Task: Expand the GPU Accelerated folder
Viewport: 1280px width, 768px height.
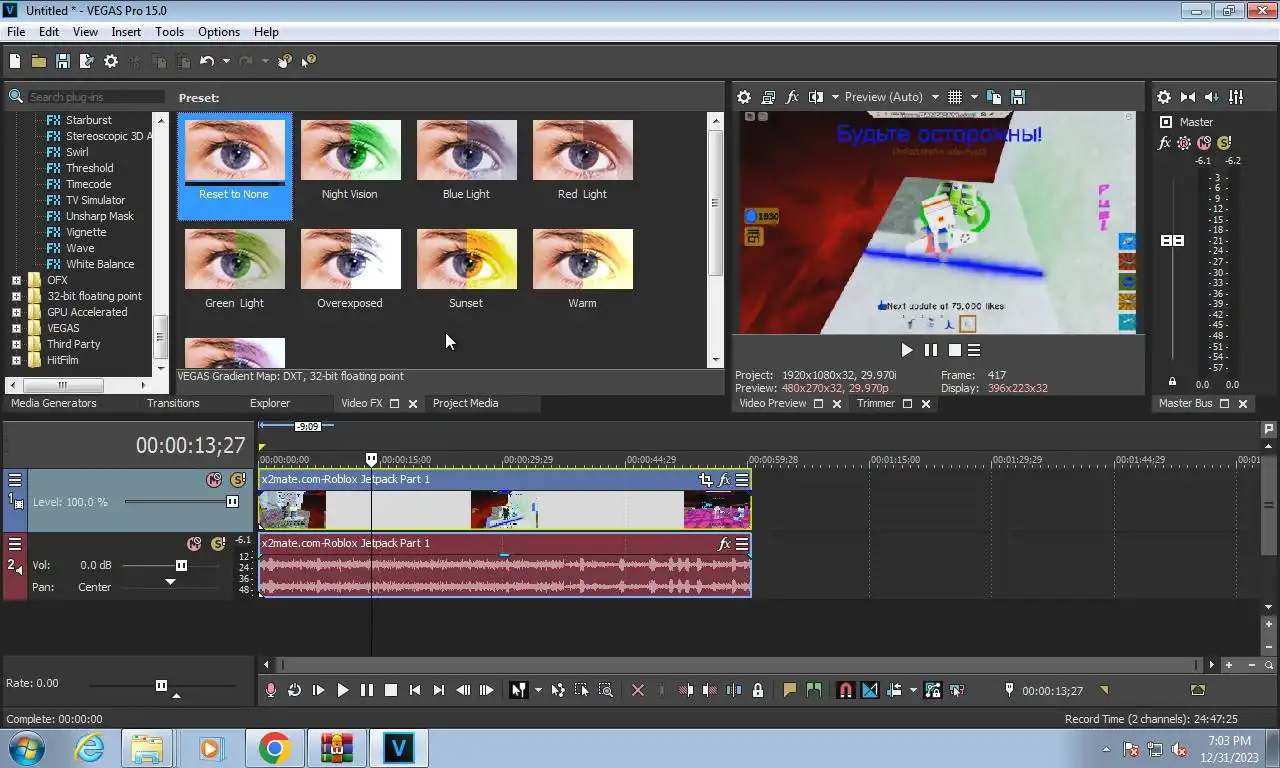Action: [x=16, y=312]
